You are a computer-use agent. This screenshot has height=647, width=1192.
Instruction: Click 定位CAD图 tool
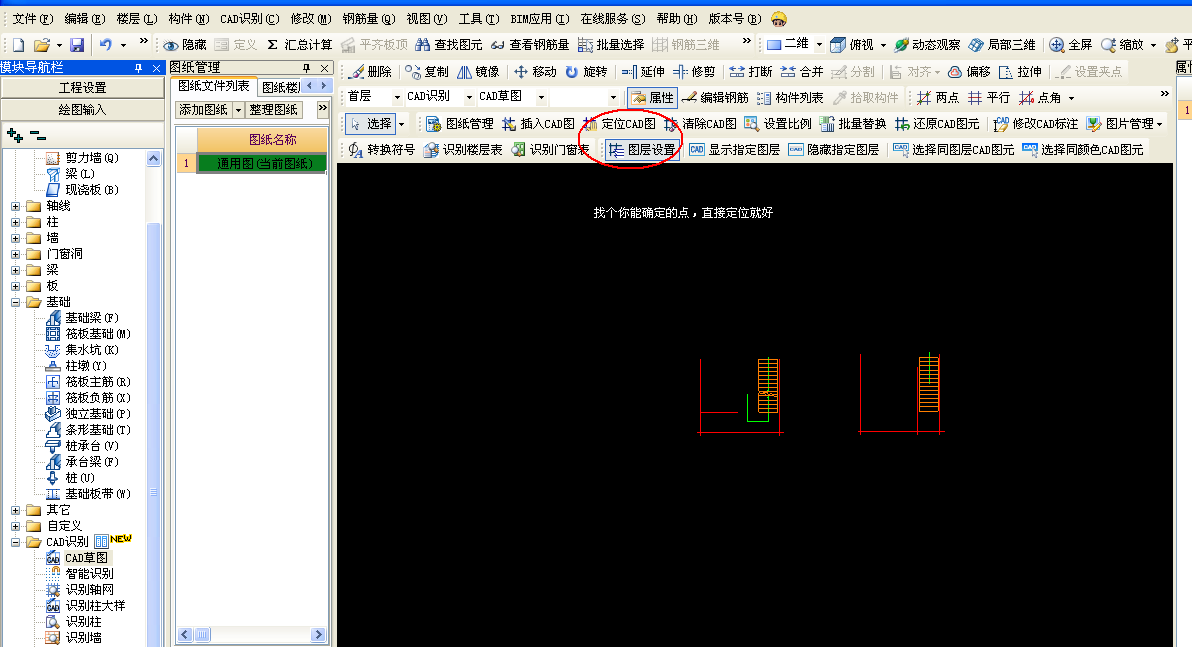coord(620,123)
